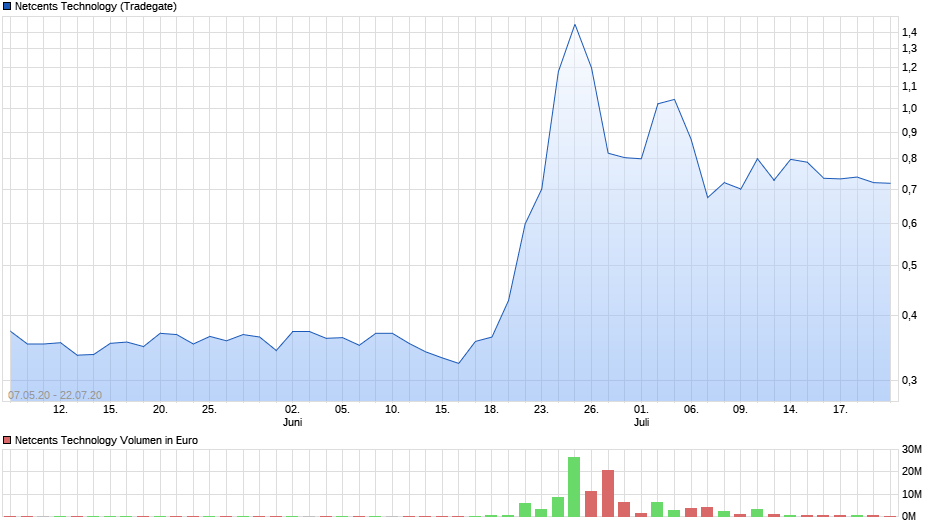The height and width of the screenshot is (526, 940).
Task: Click the '26.' date axis label
Action: coord(591,410)
